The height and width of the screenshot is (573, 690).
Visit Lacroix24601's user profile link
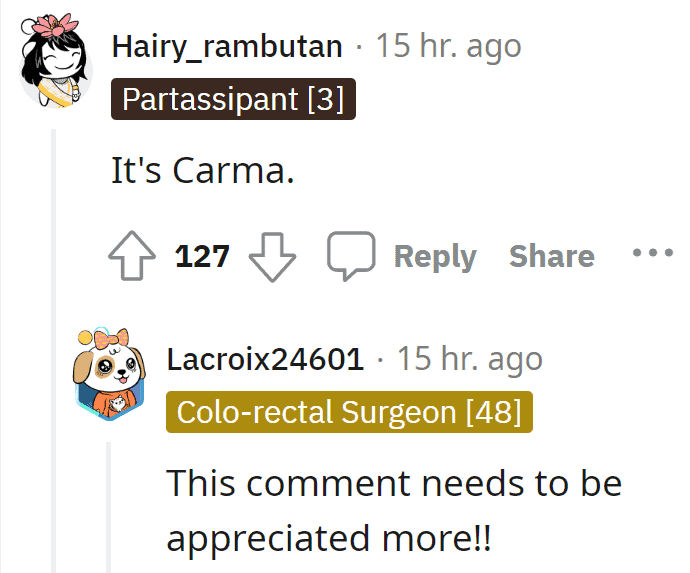coord(265,359)
